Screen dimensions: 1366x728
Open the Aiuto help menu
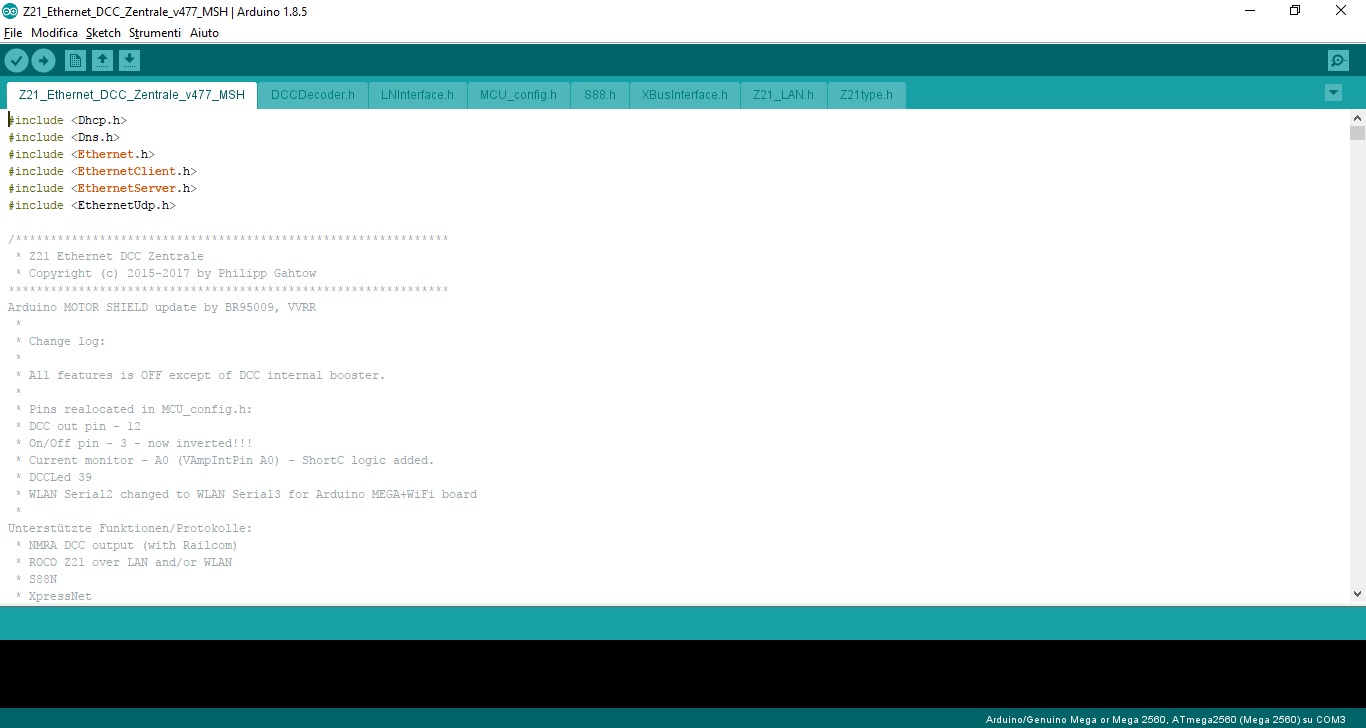click(204, 33)
